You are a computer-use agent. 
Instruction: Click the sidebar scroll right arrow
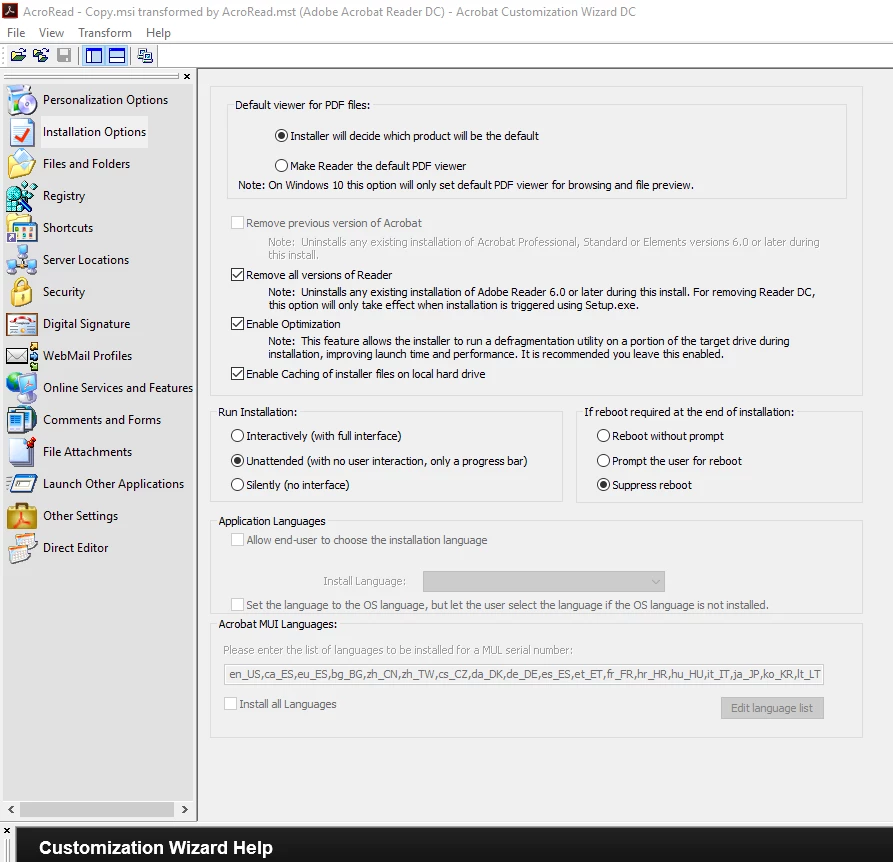(185, 809)
